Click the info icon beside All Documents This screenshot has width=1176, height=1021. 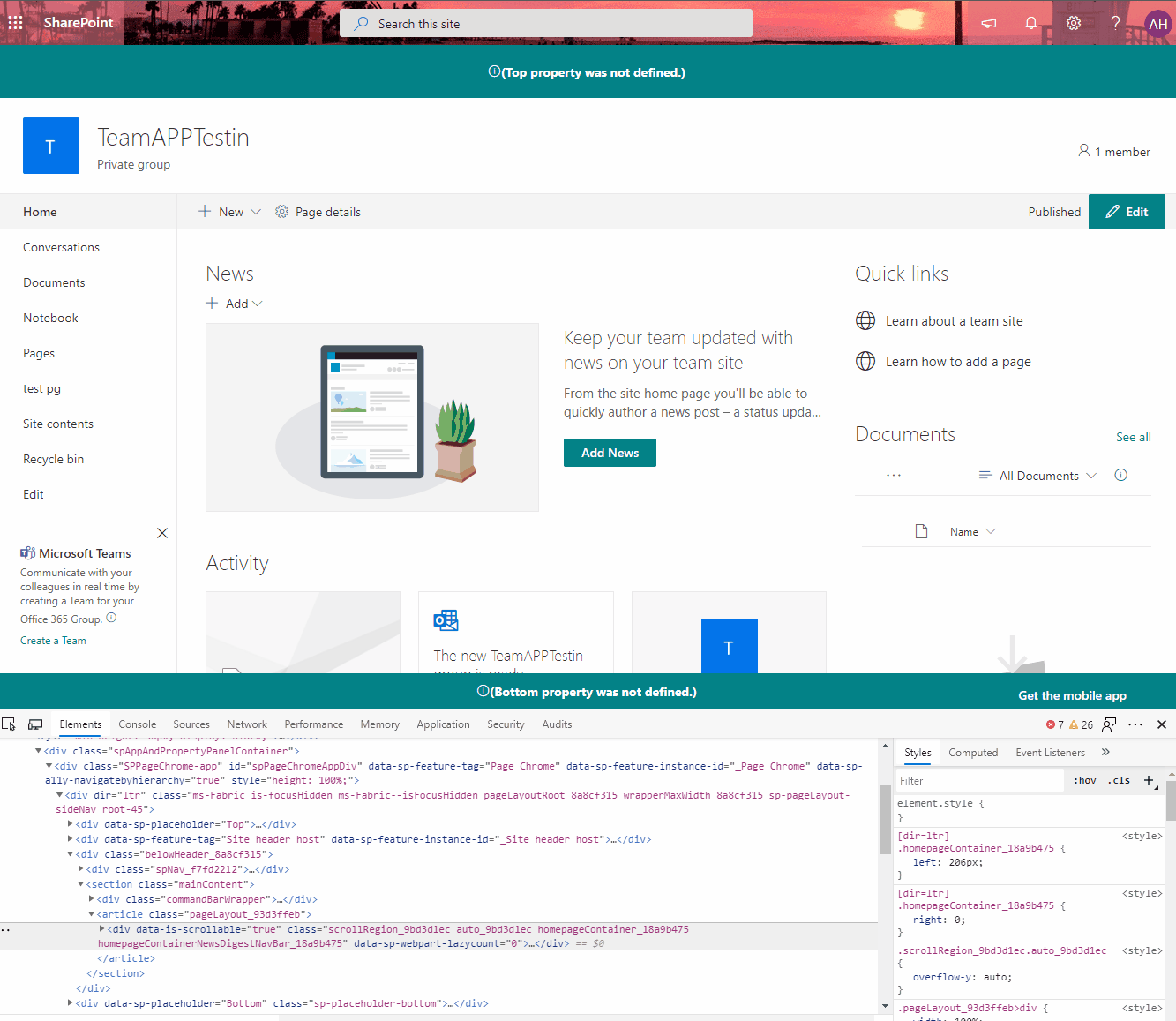point(1120,475)
